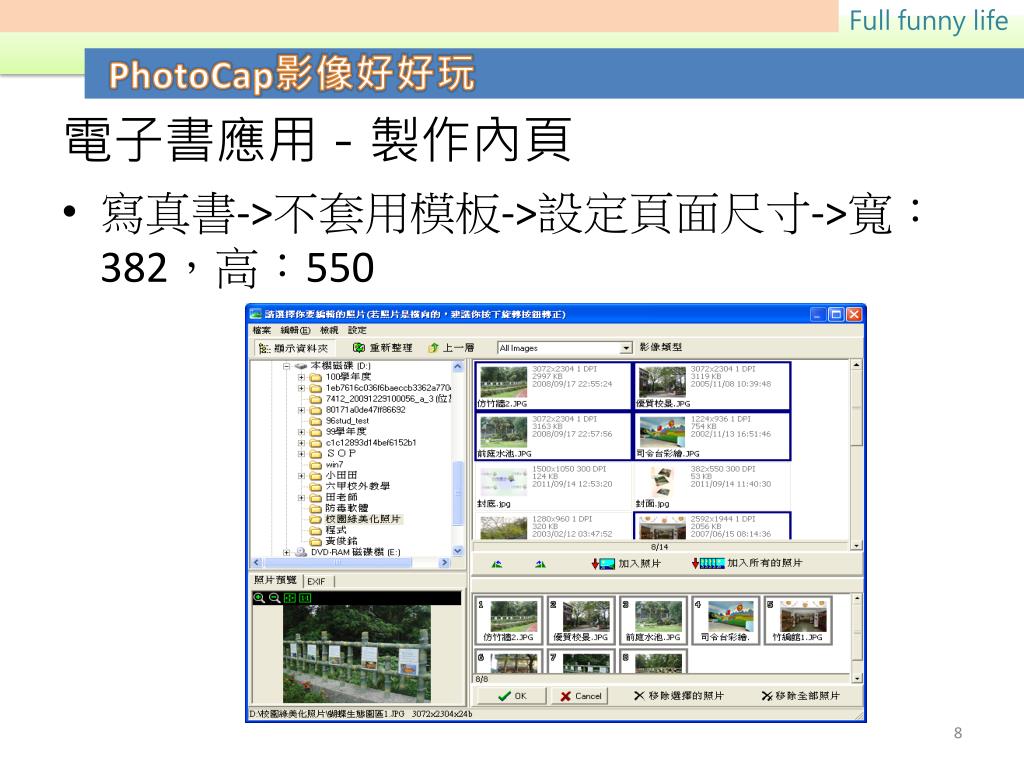Click the rotate left icon below thumbnails

tap(498, 564)
